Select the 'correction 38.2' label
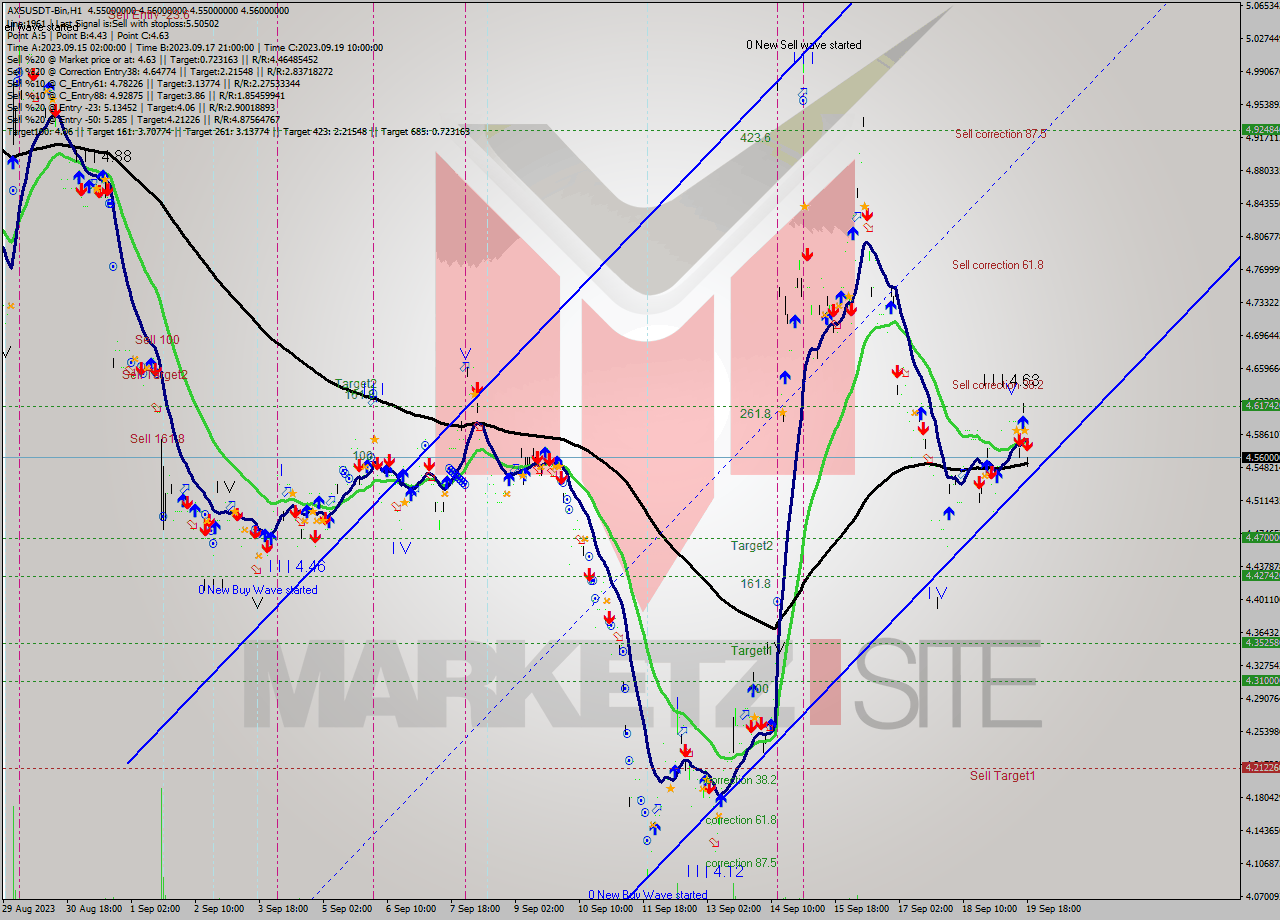The height and width of the screenshot is (920, 1280). [740, 780]
